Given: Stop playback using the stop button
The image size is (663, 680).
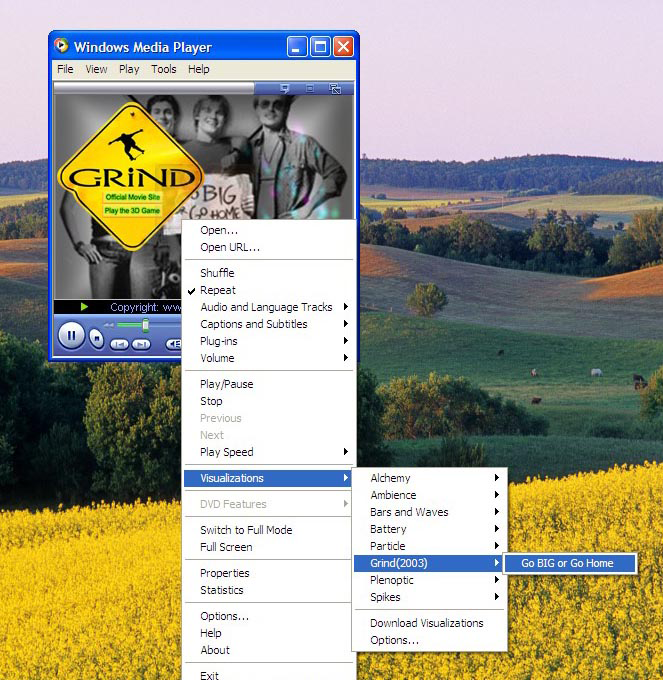Looking at the screenshot, I should pos(96,338).
